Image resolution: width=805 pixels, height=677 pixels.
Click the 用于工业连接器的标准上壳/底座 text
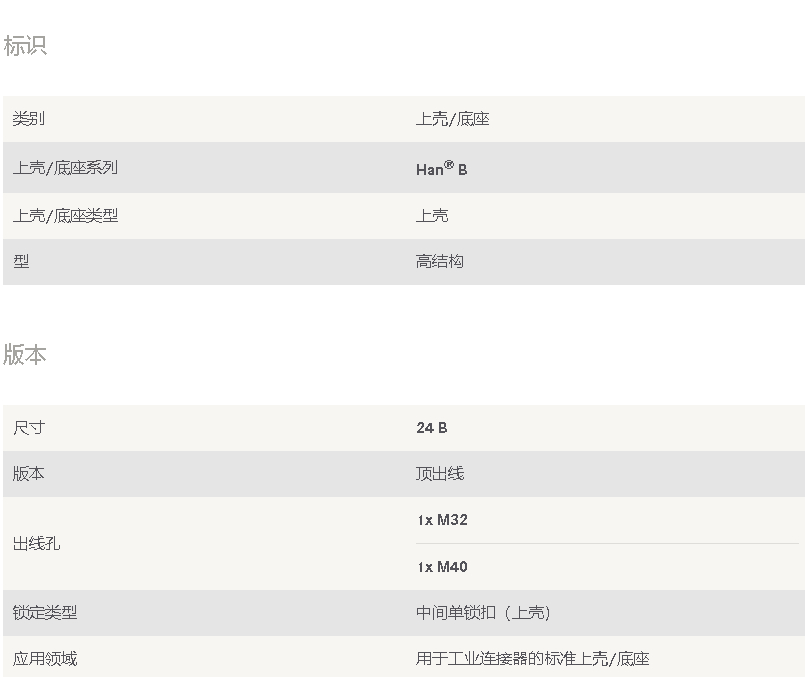532,658
